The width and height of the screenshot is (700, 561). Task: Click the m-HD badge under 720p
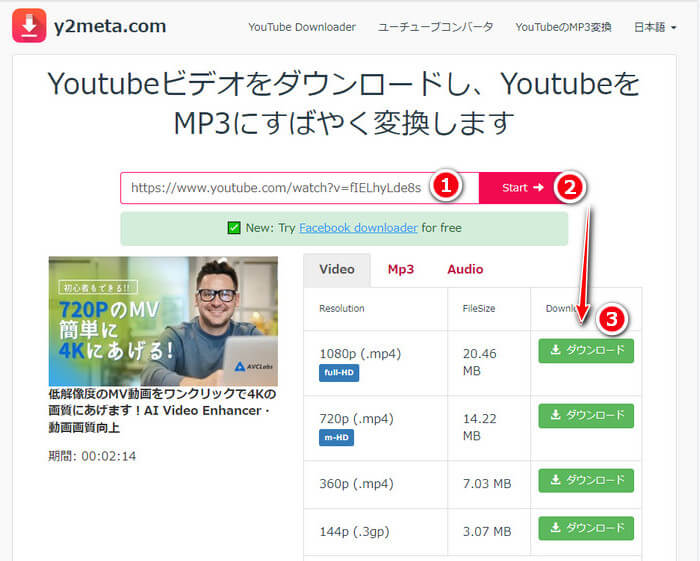click(x=337, y=437)
